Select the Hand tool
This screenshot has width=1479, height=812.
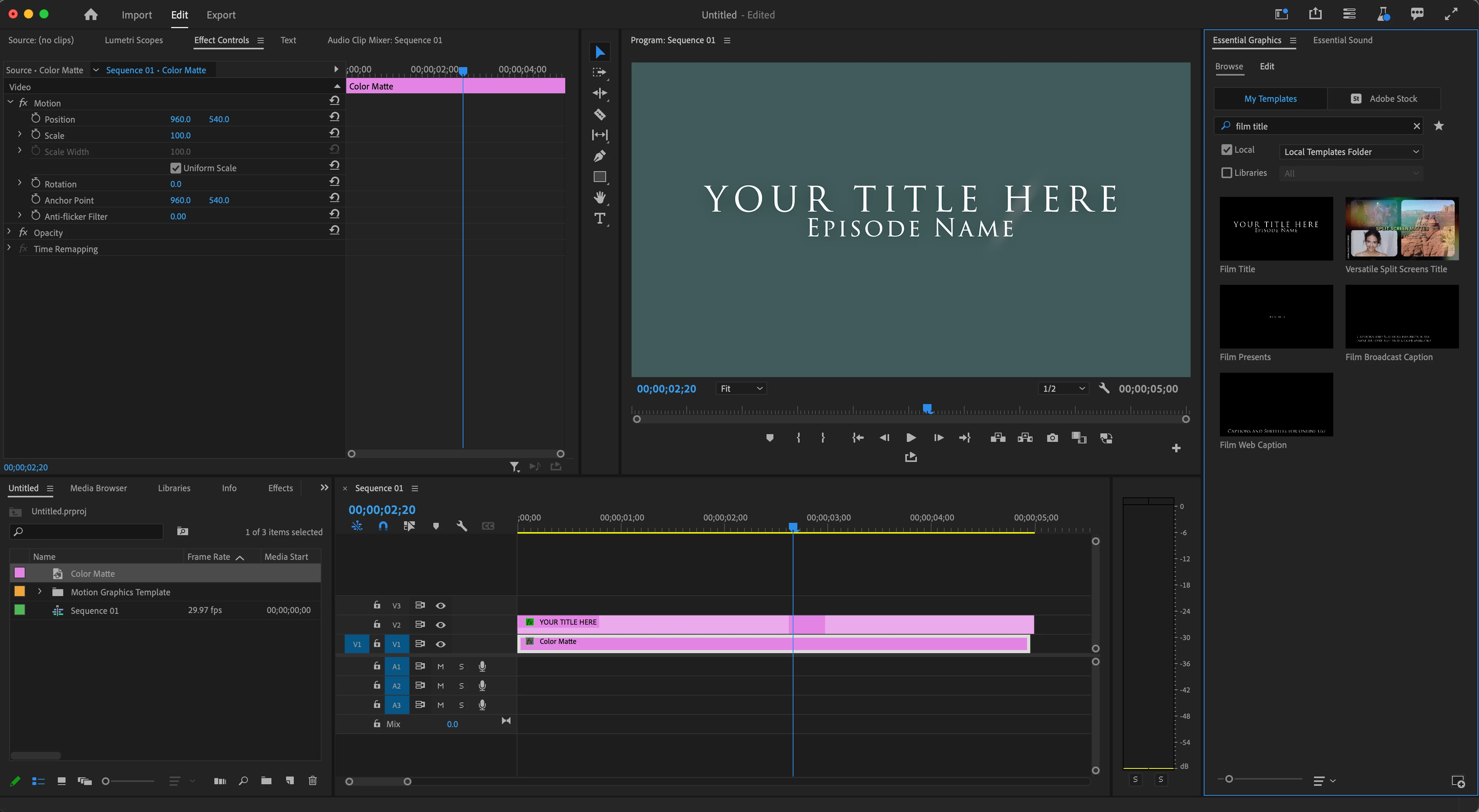pyautogui.click(x=600, y=197)
